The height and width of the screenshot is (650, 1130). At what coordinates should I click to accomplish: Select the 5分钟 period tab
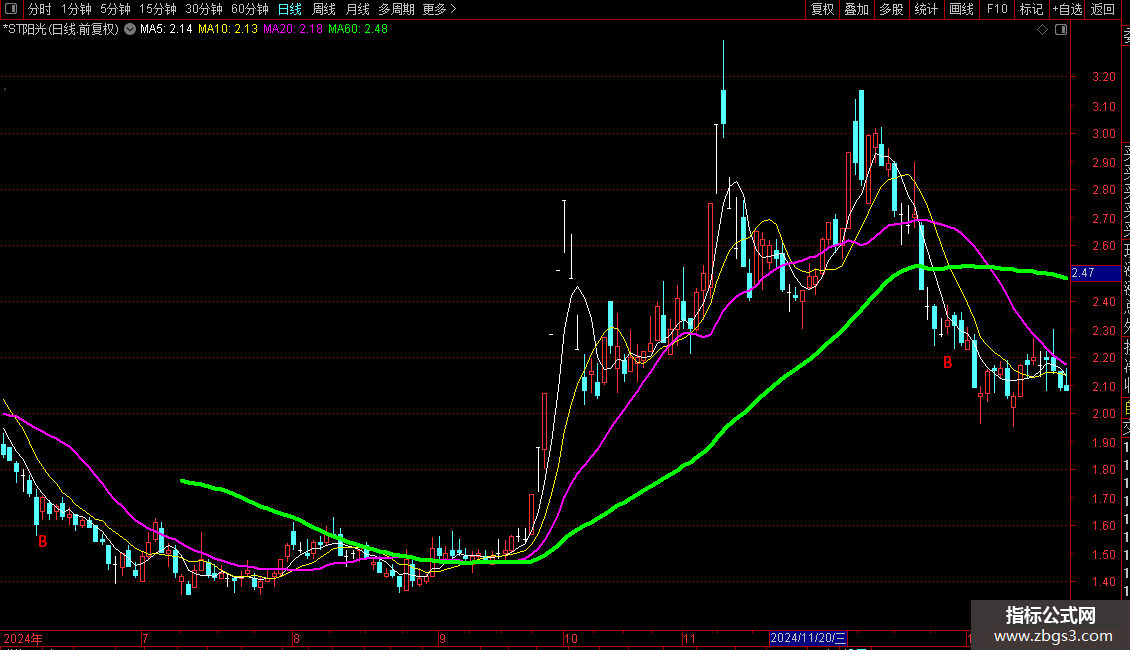point(115,9)
